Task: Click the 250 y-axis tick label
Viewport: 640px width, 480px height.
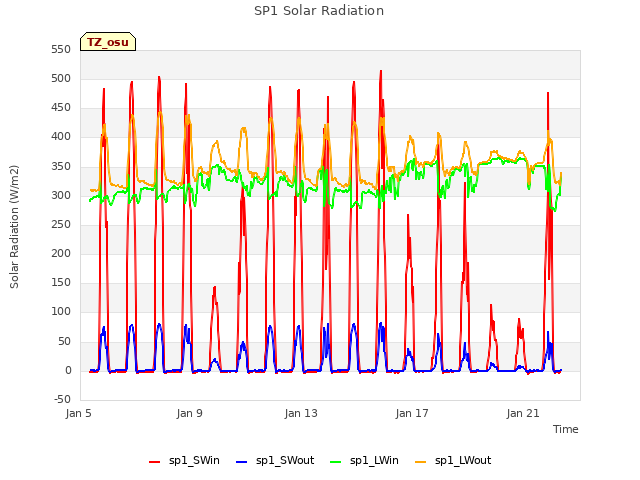Action: (61, 224)
